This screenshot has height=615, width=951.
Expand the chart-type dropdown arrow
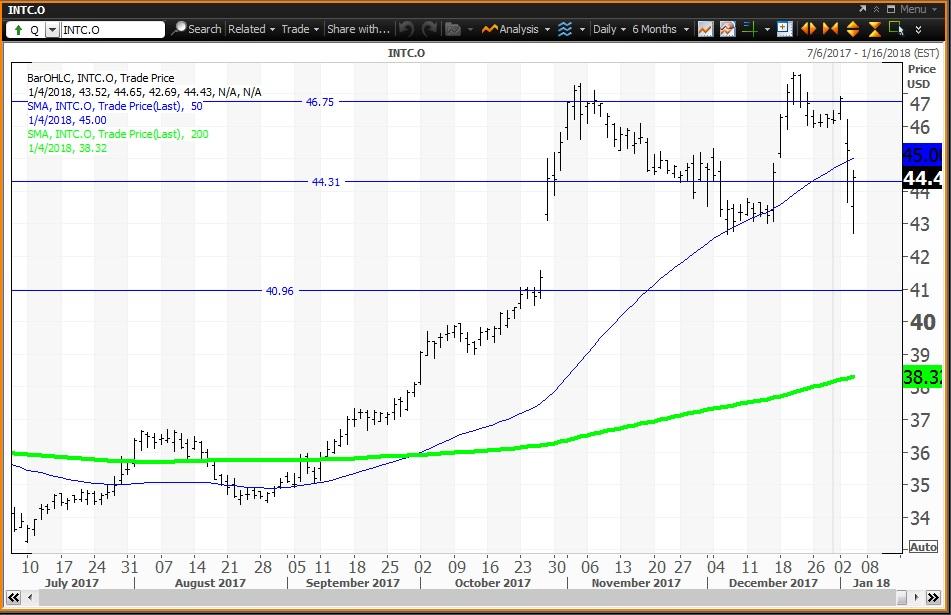[582, 29]
